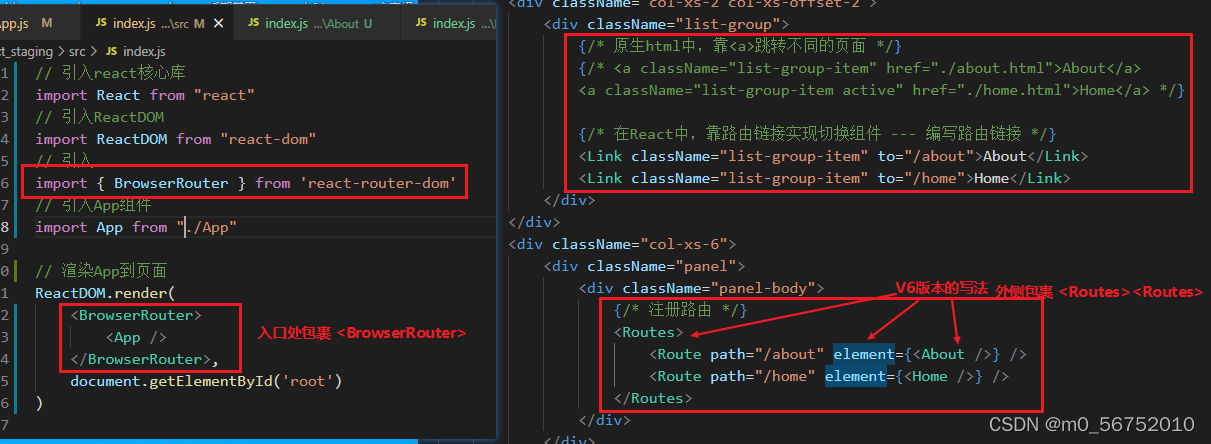Viewport: 1211px width, 444px height.
Task: Select the index.js ...\src tab
Action: point(157,22)
